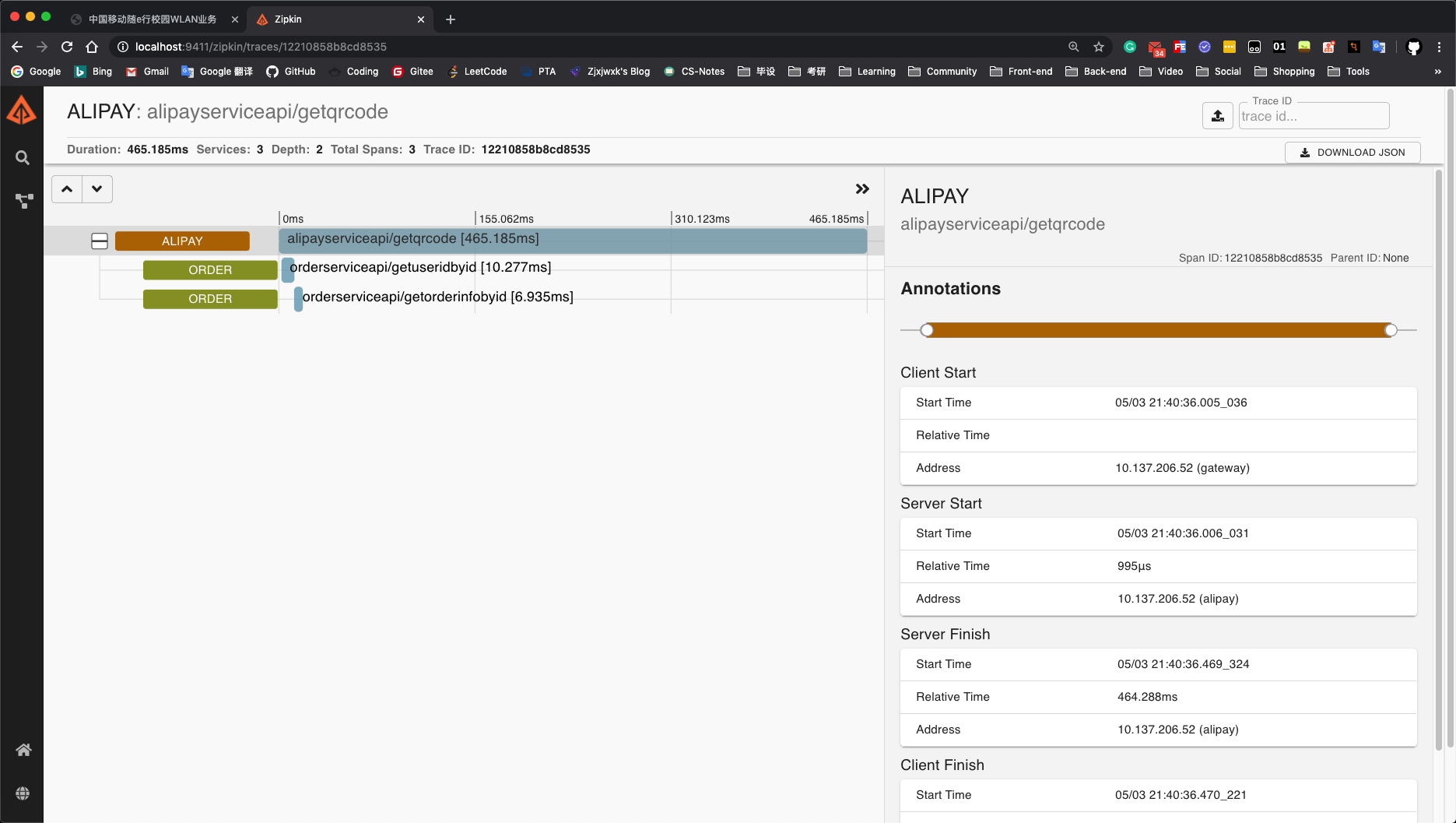1456x823 pixels.
Task: Open the LeetCode bookmark
Action: coord(477,71)
